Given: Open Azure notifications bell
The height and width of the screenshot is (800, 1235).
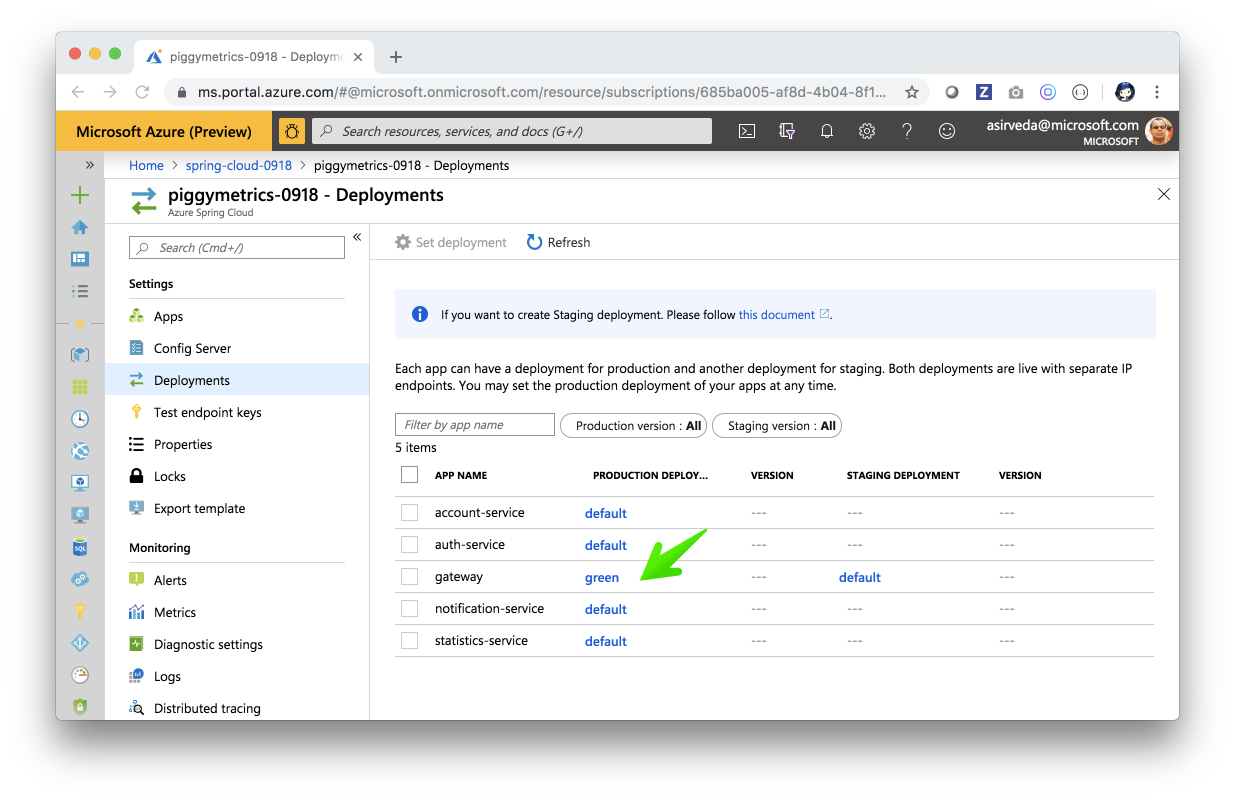Looking at the screenshot, I should [x=827, y=131].
